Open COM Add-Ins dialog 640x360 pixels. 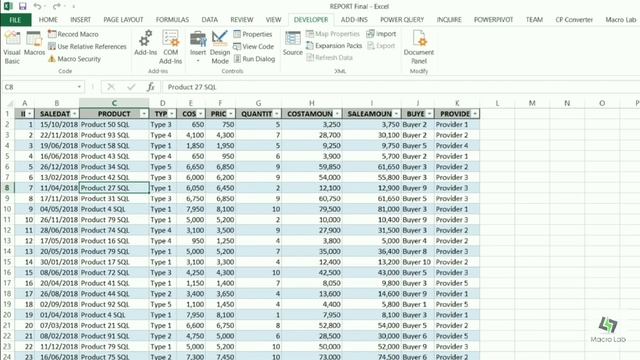[x=171, y=47]
